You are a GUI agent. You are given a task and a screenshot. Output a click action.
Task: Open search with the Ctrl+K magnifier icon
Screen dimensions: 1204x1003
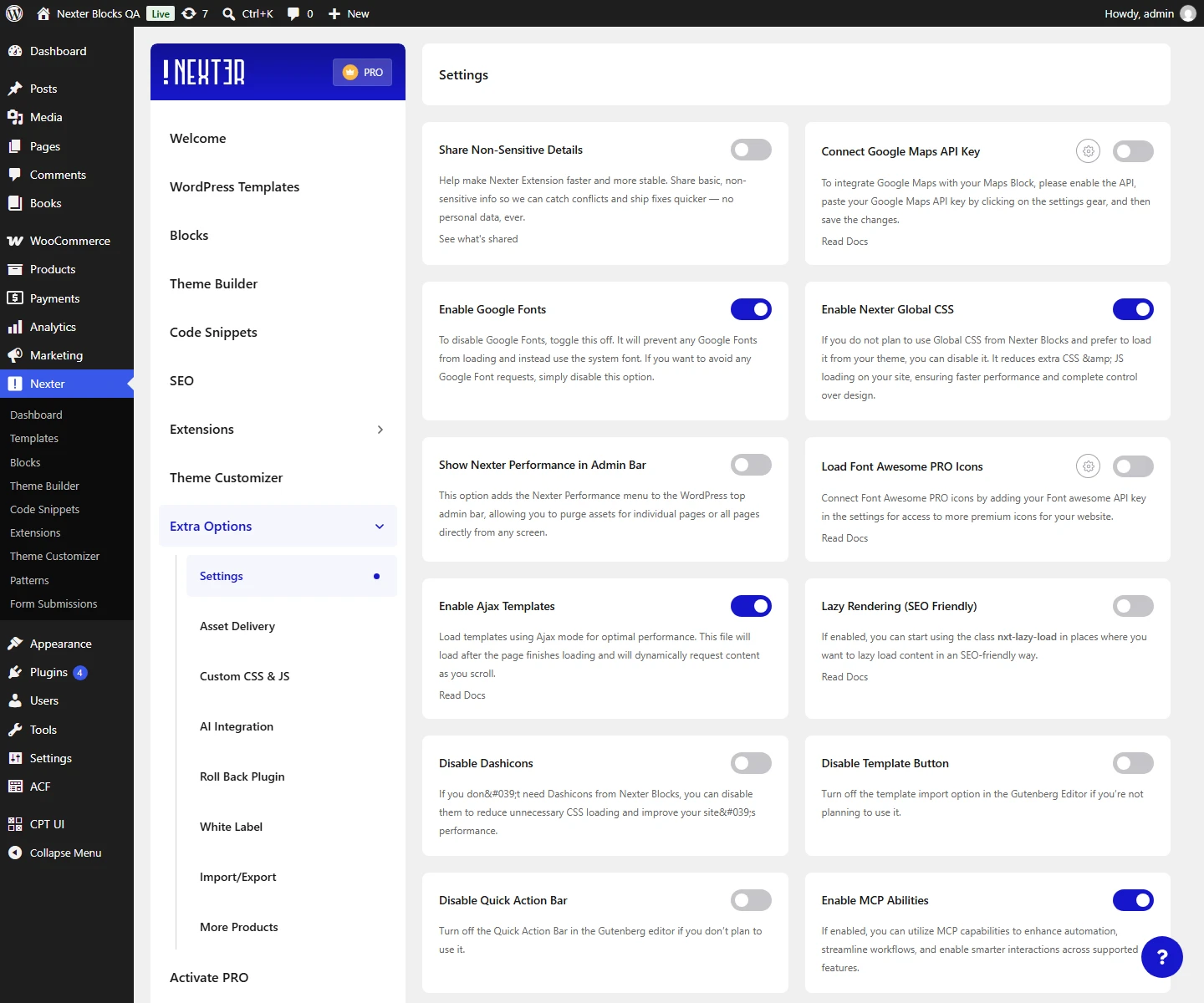pyautogui.click(x=228, y=13)
